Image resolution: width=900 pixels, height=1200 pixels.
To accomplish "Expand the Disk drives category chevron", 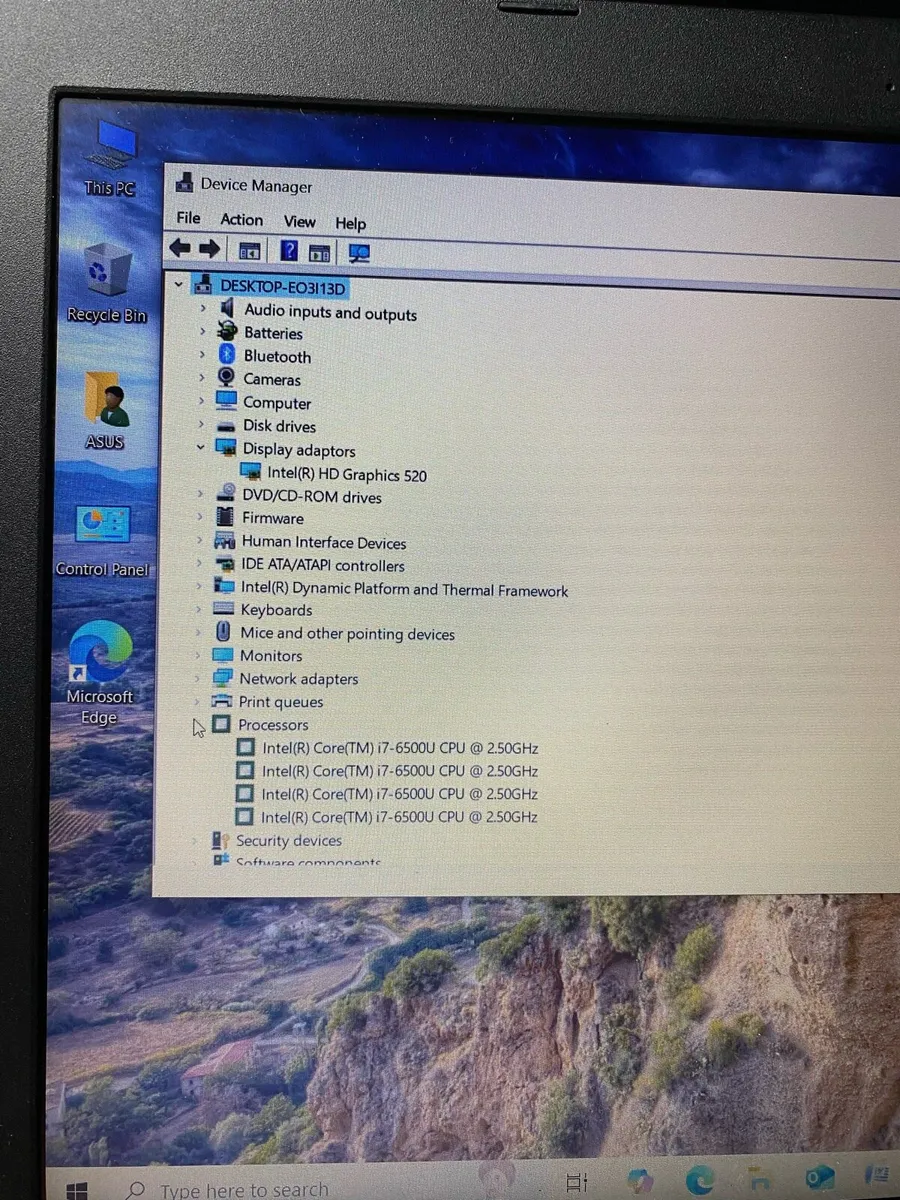I will pos(201,425).
